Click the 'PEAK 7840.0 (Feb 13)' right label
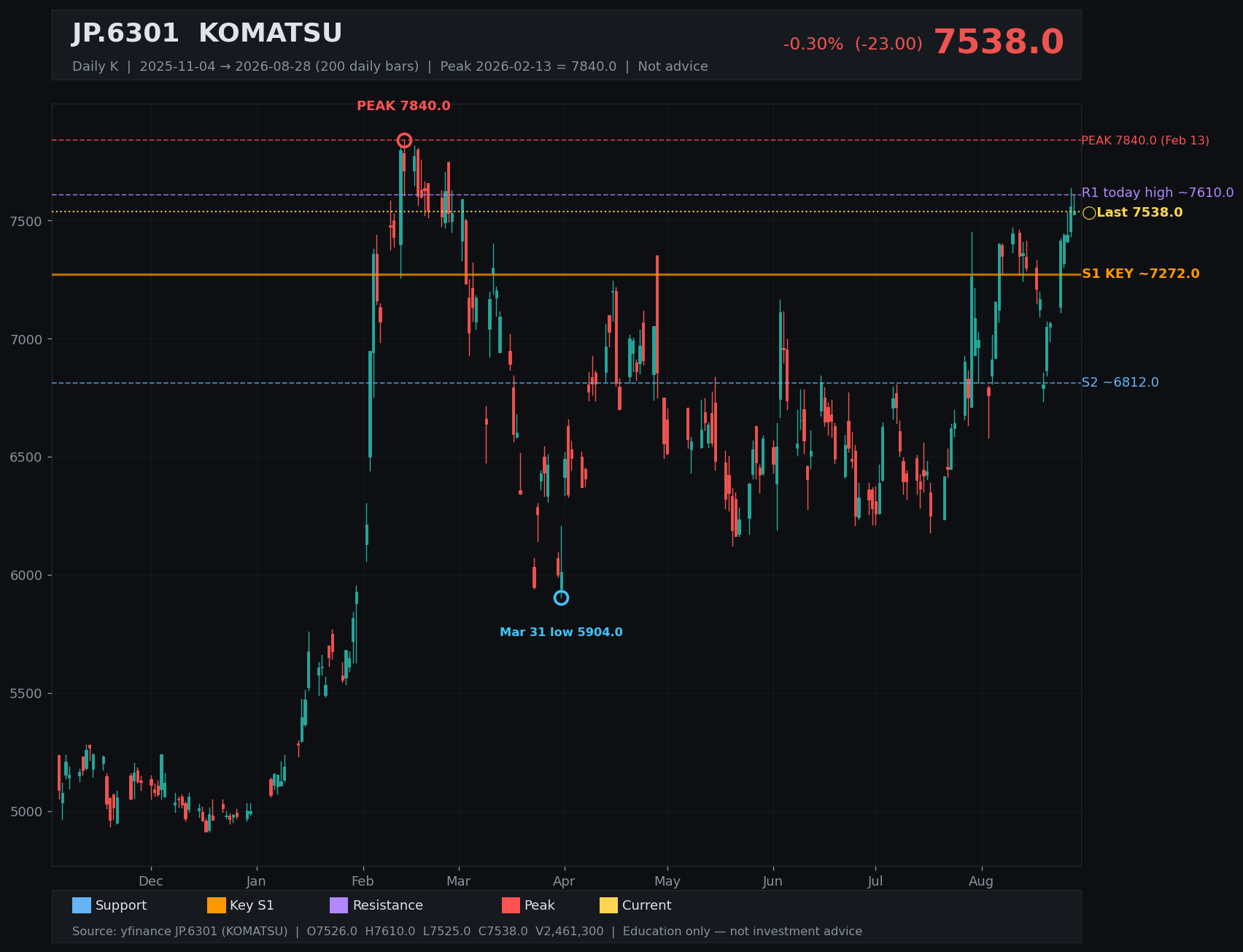Image resolution: width=1243 pixels, height=952 pixels. pyautogui.click(x=1145, y=140)
